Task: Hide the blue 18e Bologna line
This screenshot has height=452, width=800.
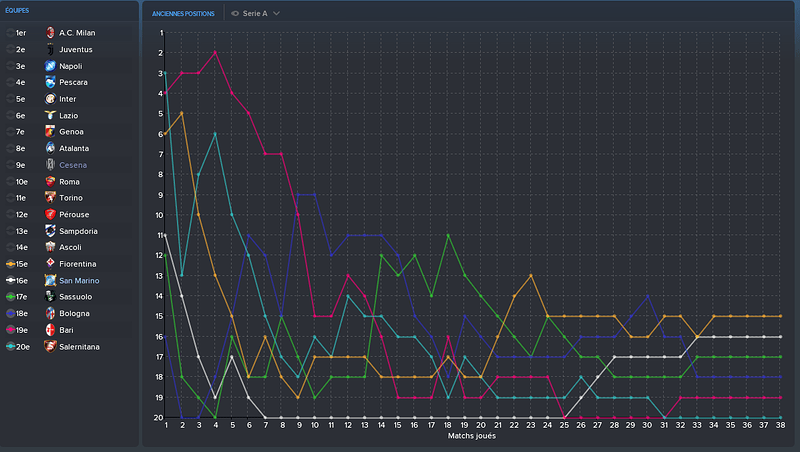Action: [10, 313]
